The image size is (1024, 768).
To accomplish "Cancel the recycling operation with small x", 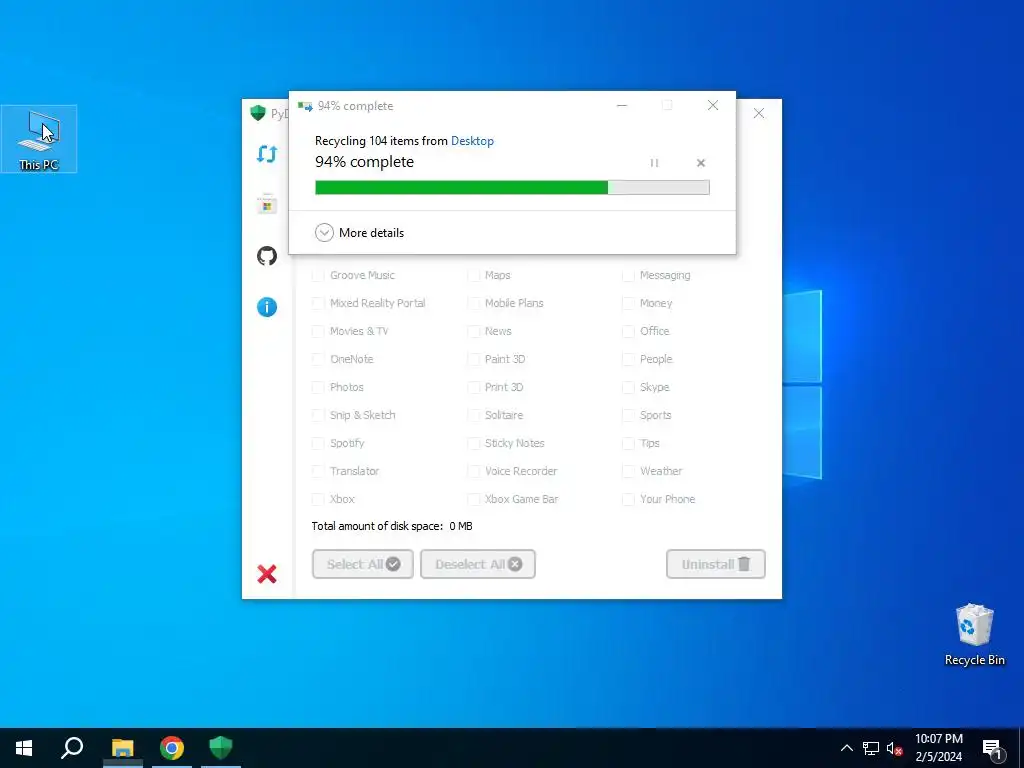I will point(701,163).
